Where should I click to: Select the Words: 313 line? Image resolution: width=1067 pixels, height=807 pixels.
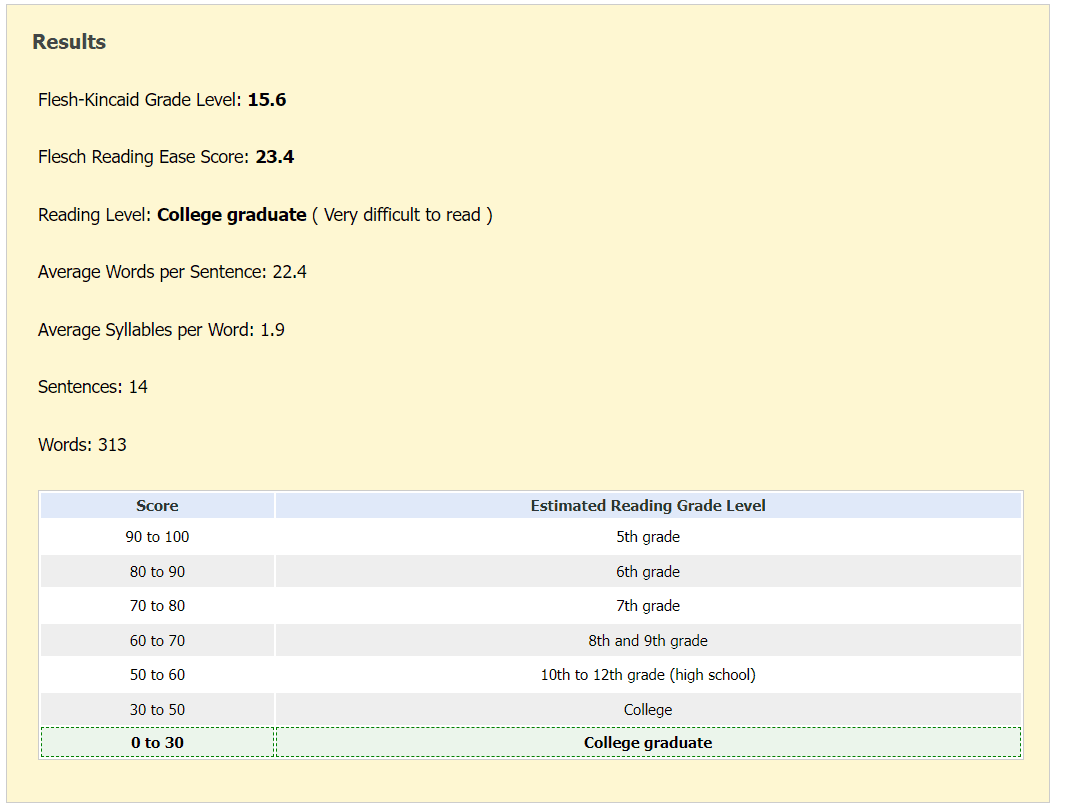tap(82, 445)
